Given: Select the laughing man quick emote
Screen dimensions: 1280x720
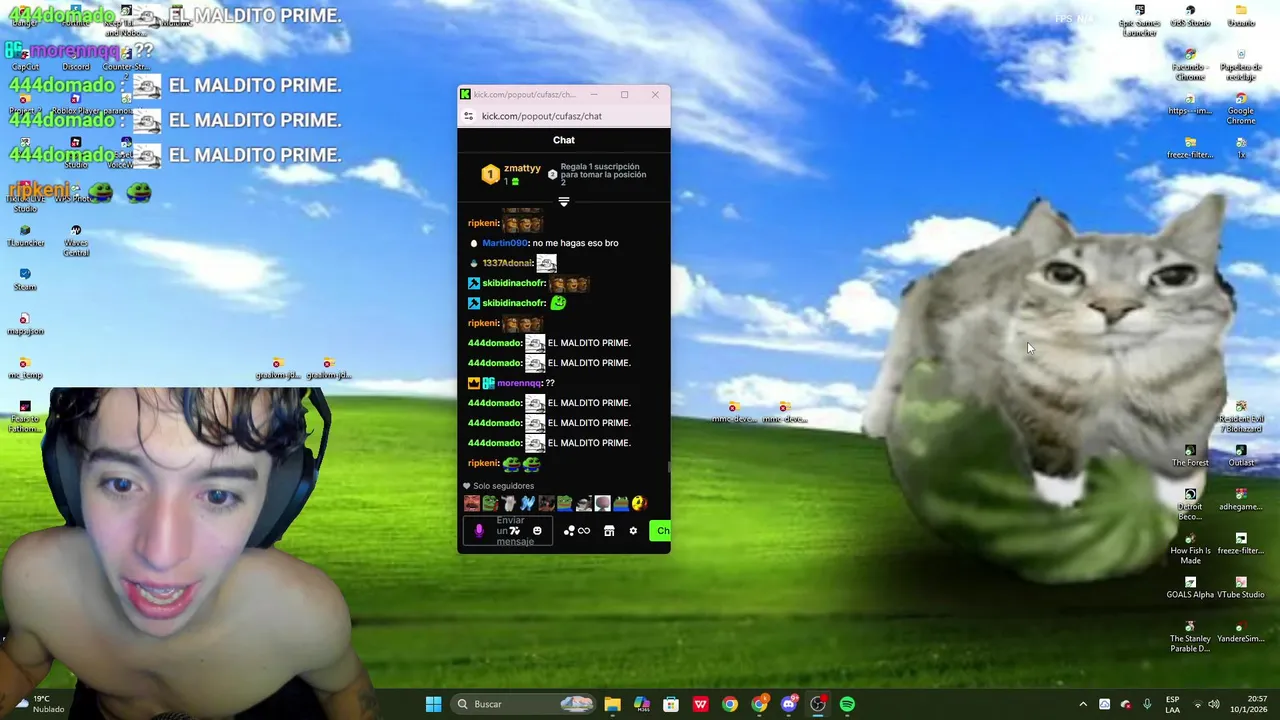Looking at the screenshot, I should (472, 503).
